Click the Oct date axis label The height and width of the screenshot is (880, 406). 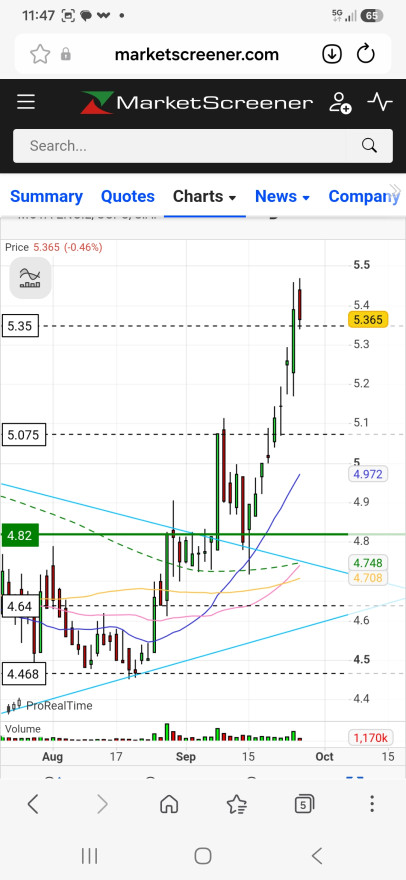click(x=325, y=757)
